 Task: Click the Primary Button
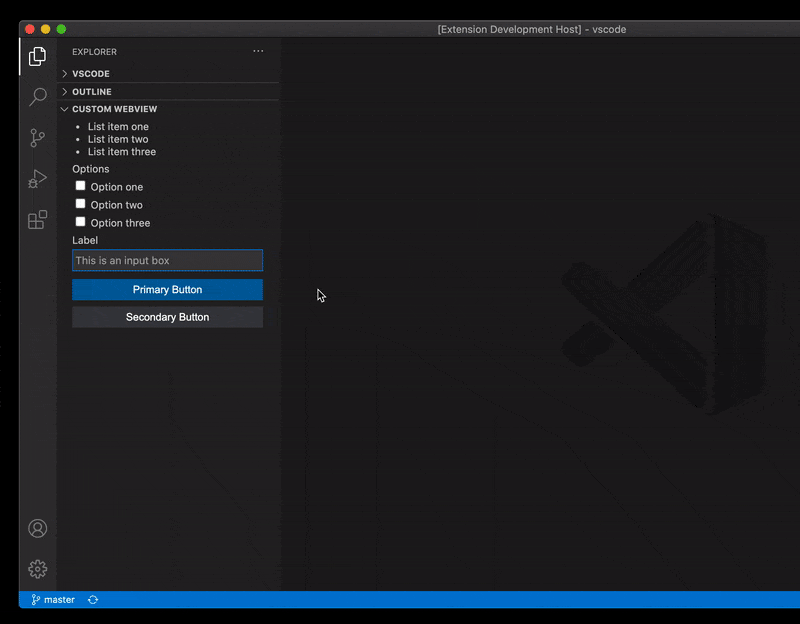[167, 290]
